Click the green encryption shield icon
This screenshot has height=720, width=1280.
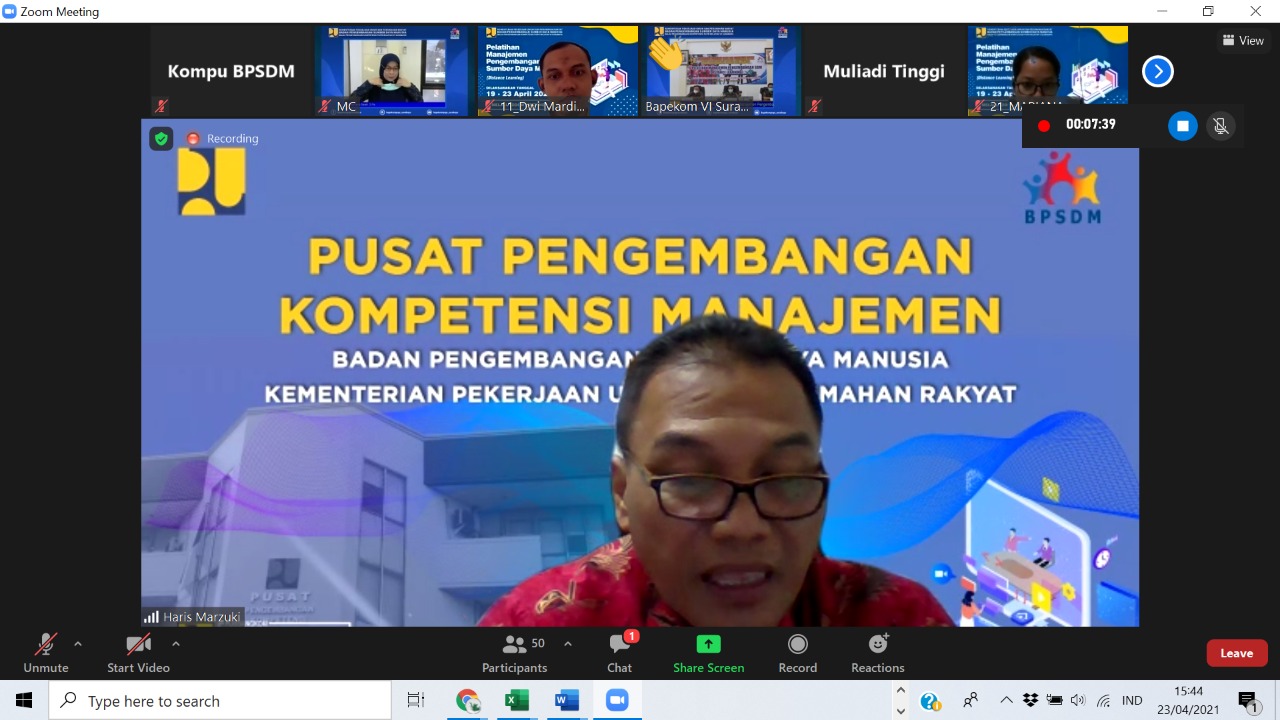161,139
